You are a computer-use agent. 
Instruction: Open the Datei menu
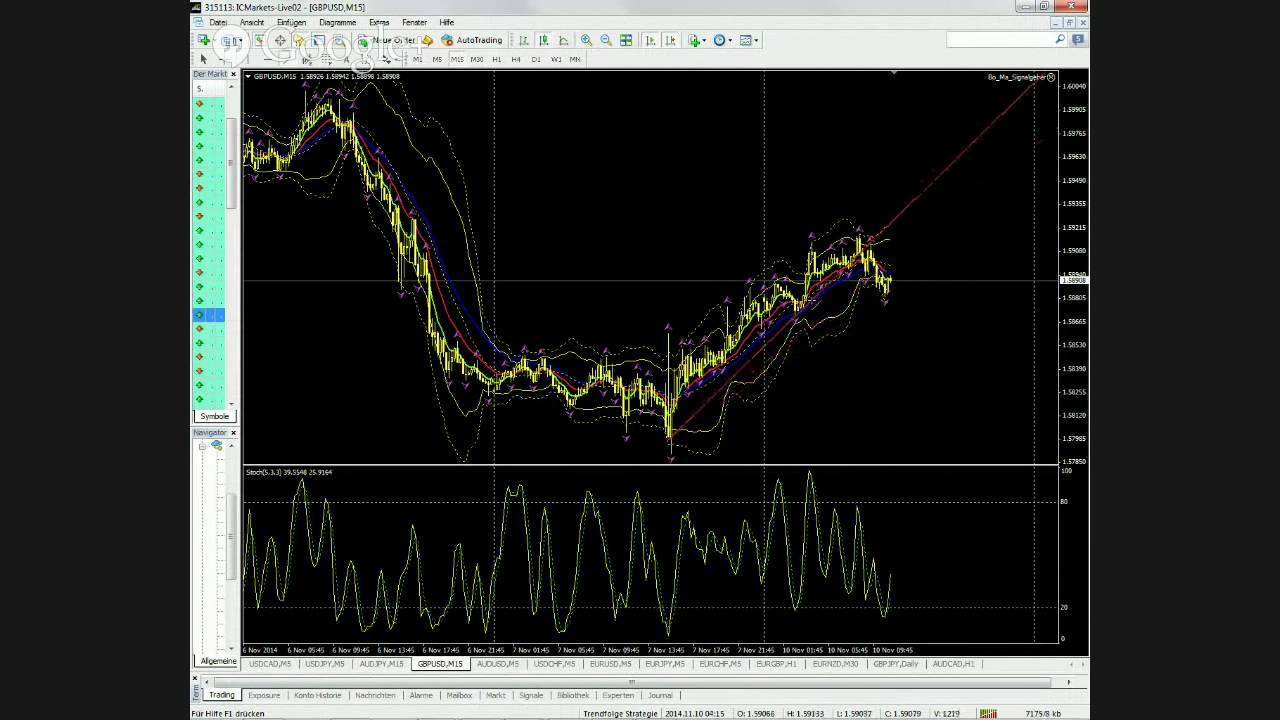point(218,22)
